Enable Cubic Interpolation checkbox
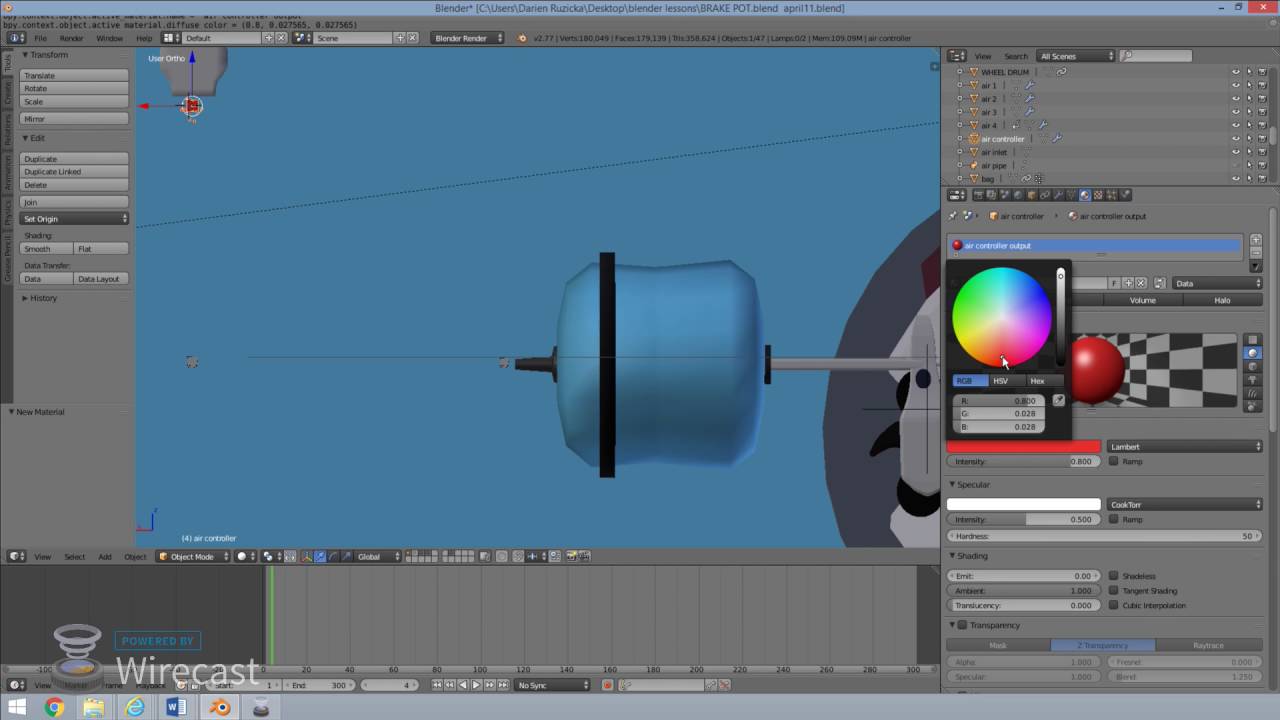1280x720 pixels. pos(1114,605)
